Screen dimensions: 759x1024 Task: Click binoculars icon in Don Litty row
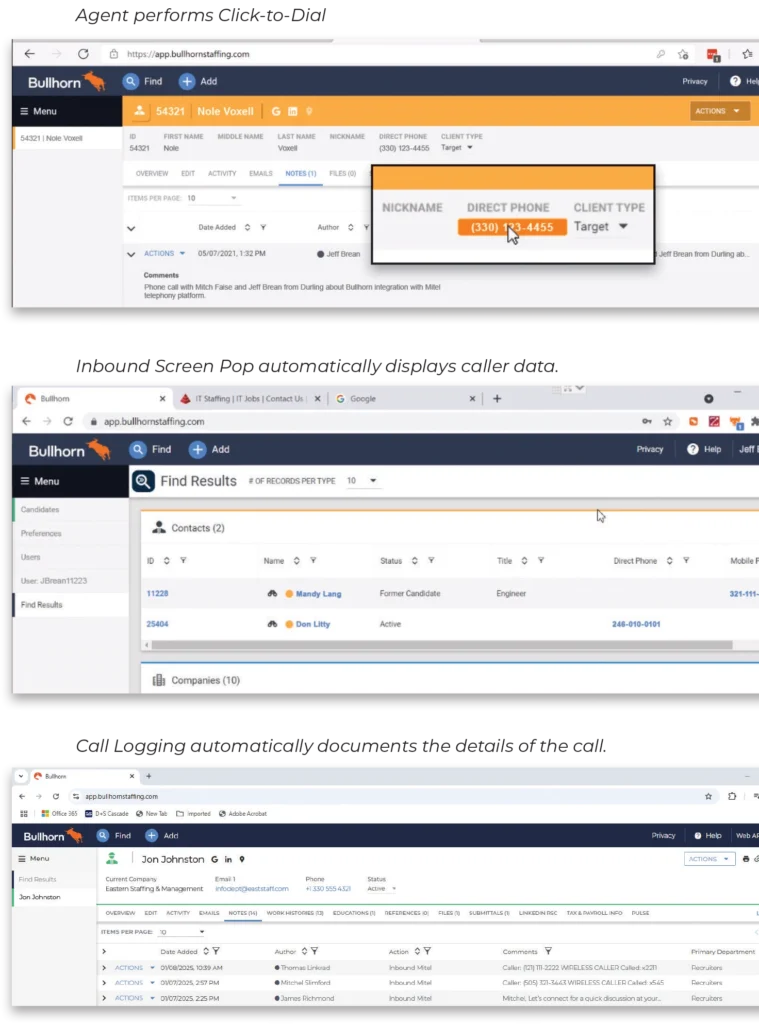[272, 624]
